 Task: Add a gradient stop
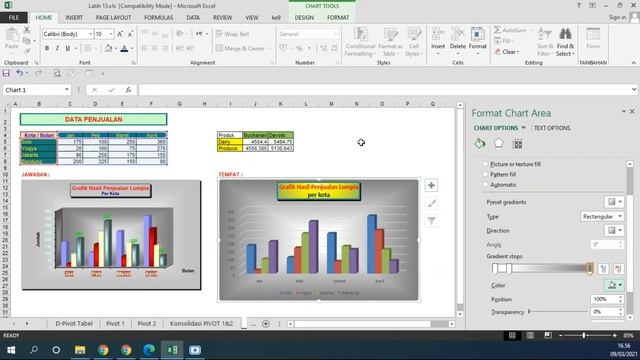(x=604, y=269)
